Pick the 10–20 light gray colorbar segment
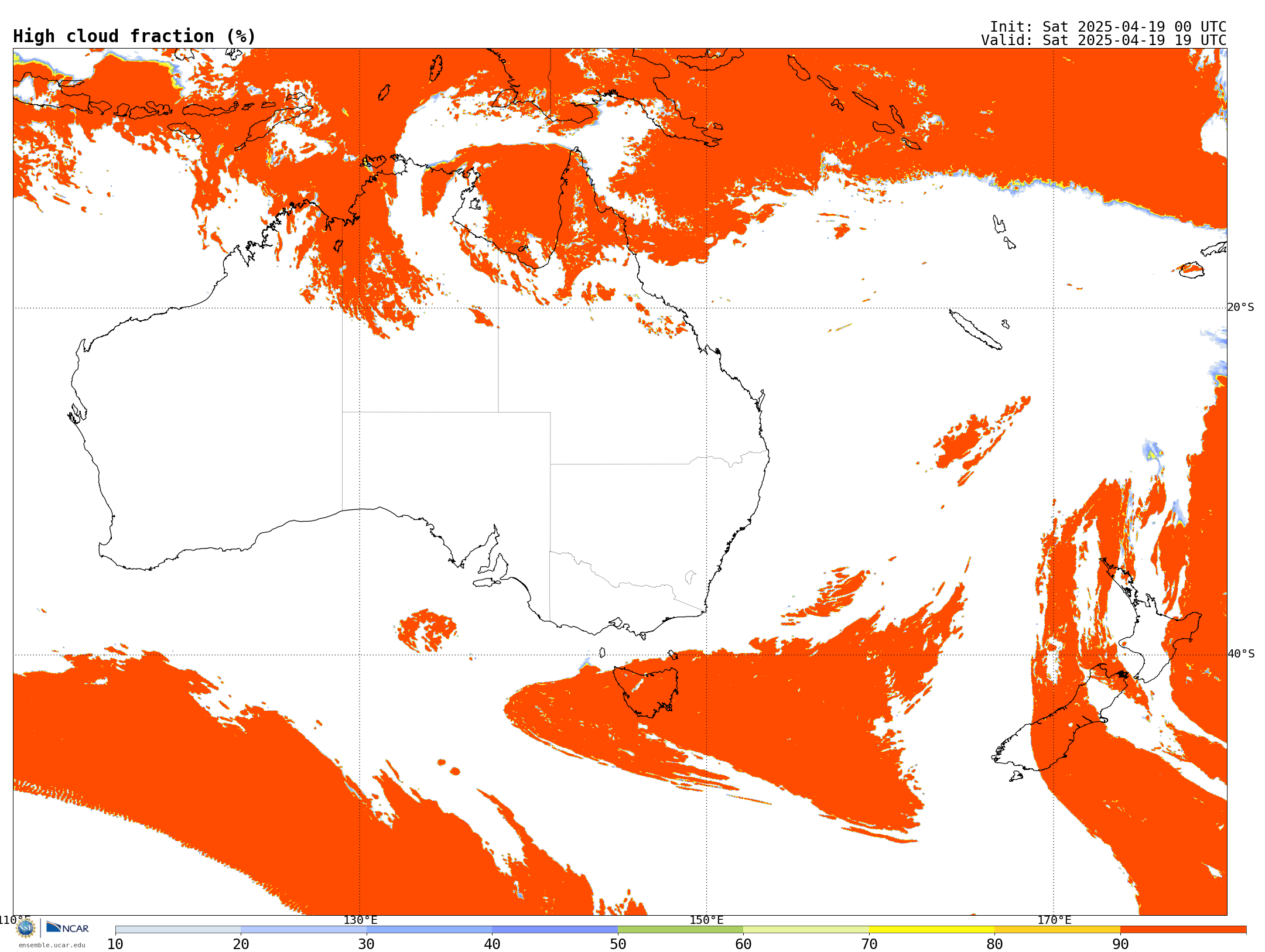Viewport: 1265px width, 952px height. (178, 930)
